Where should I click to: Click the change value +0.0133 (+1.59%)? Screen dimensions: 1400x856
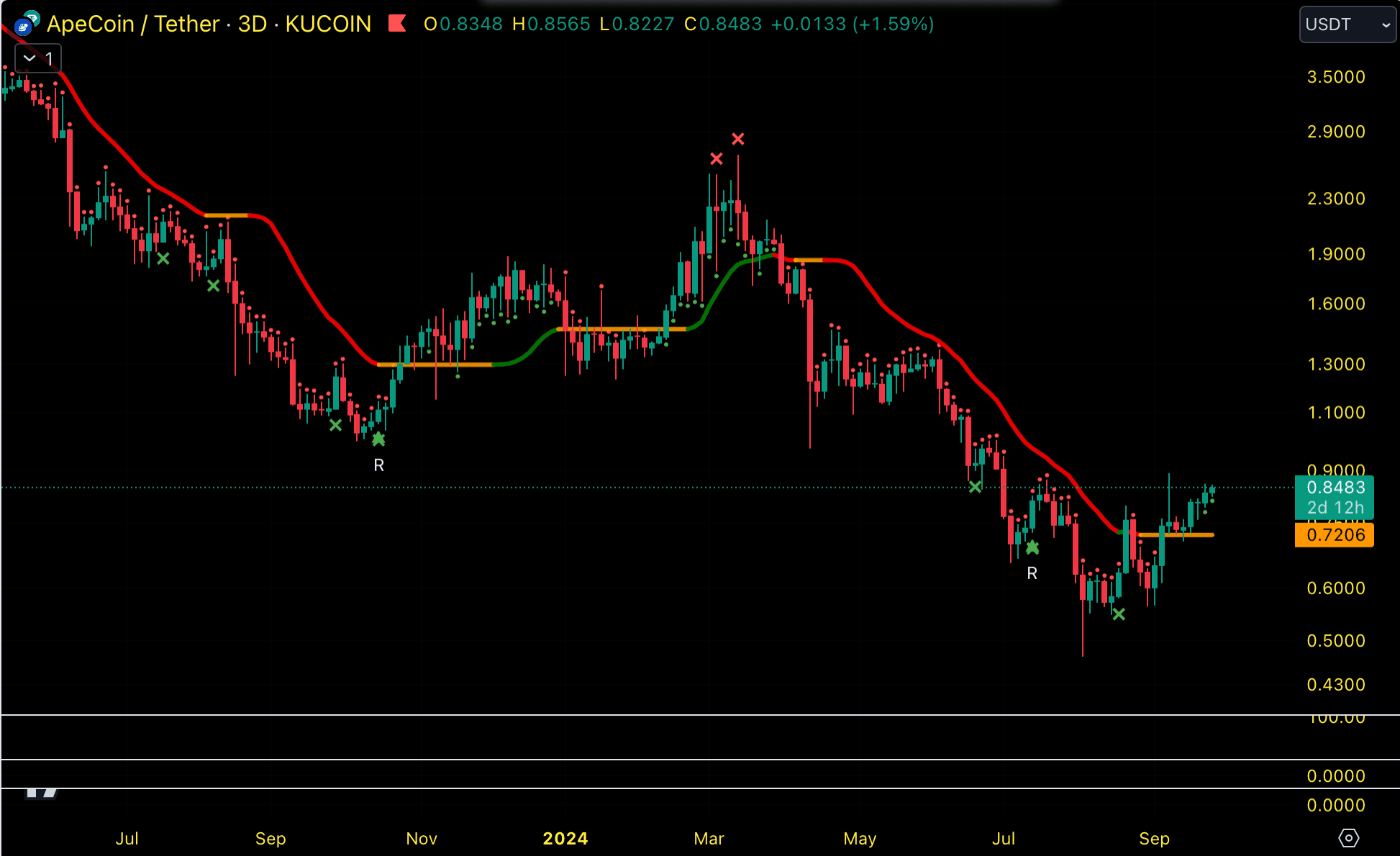tap(853, 24)
